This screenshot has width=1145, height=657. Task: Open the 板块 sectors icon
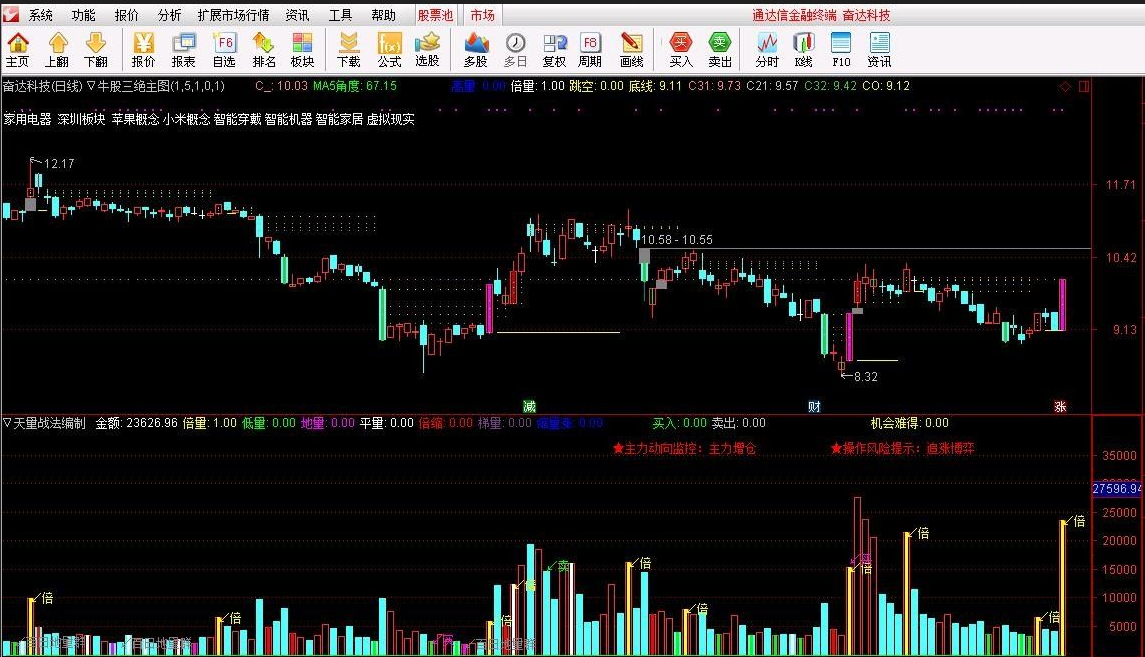[302, 50]
